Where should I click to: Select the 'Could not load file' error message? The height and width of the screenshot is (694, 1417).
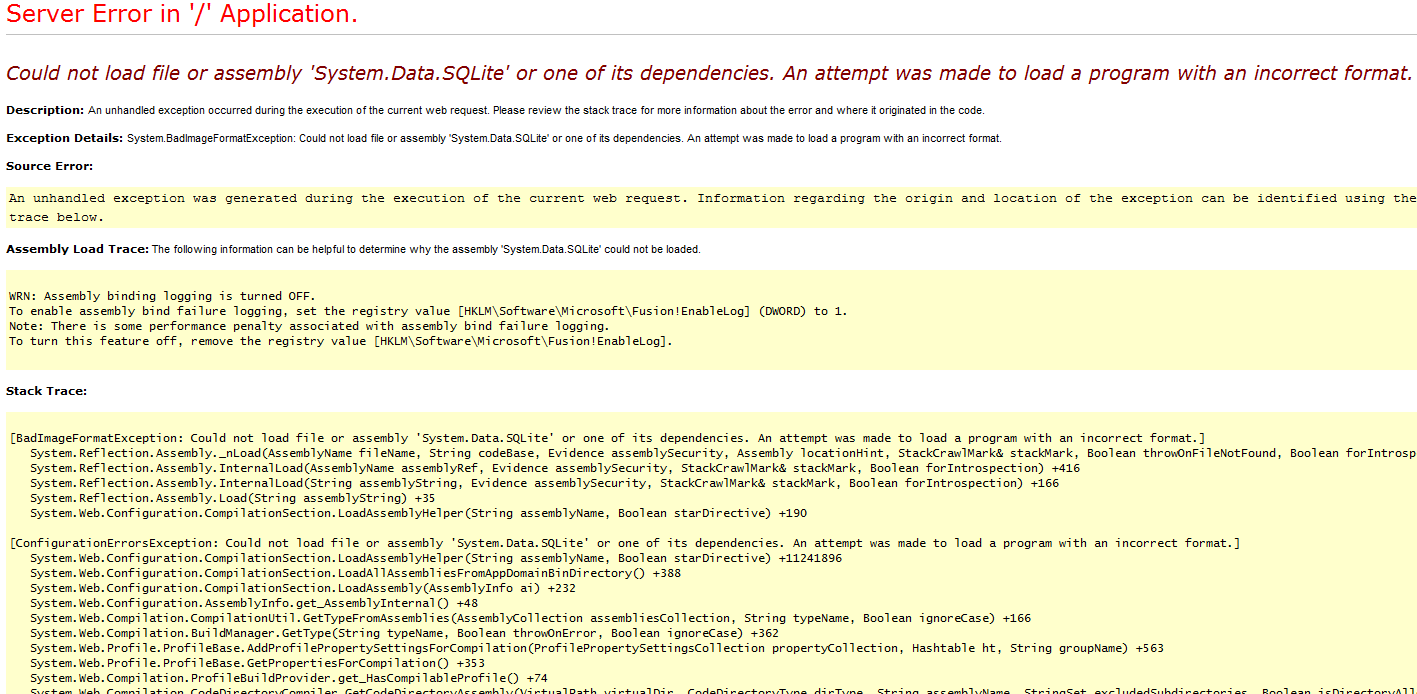pyautogui.click(x=700, y=72)
